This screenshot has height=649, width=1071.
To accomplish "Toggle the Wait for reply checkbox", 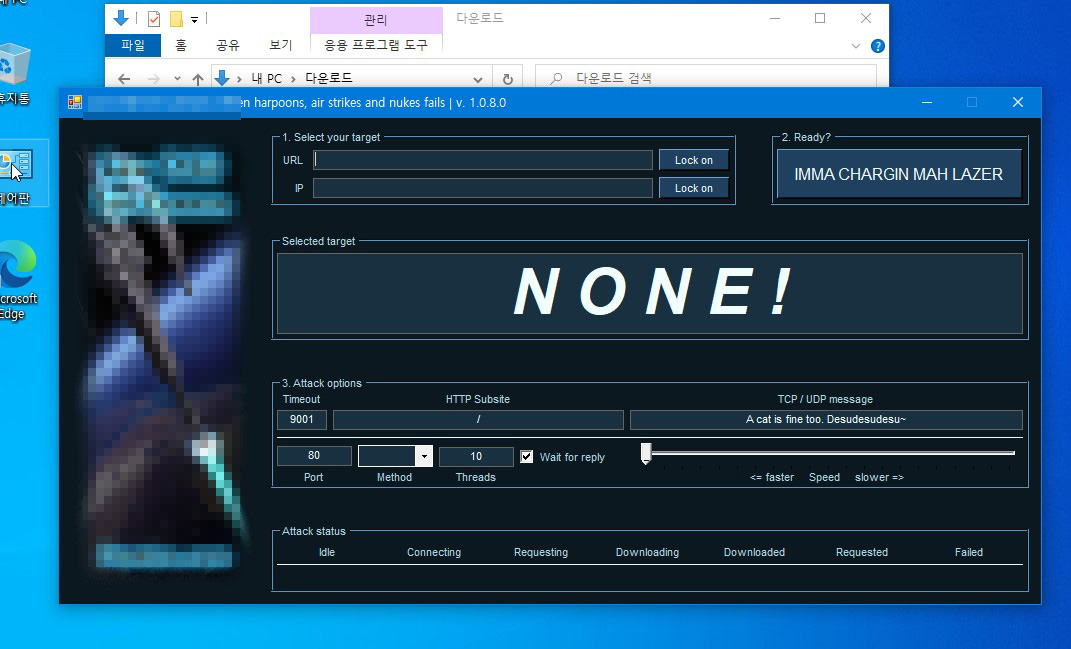I will (x=527, y=457).
